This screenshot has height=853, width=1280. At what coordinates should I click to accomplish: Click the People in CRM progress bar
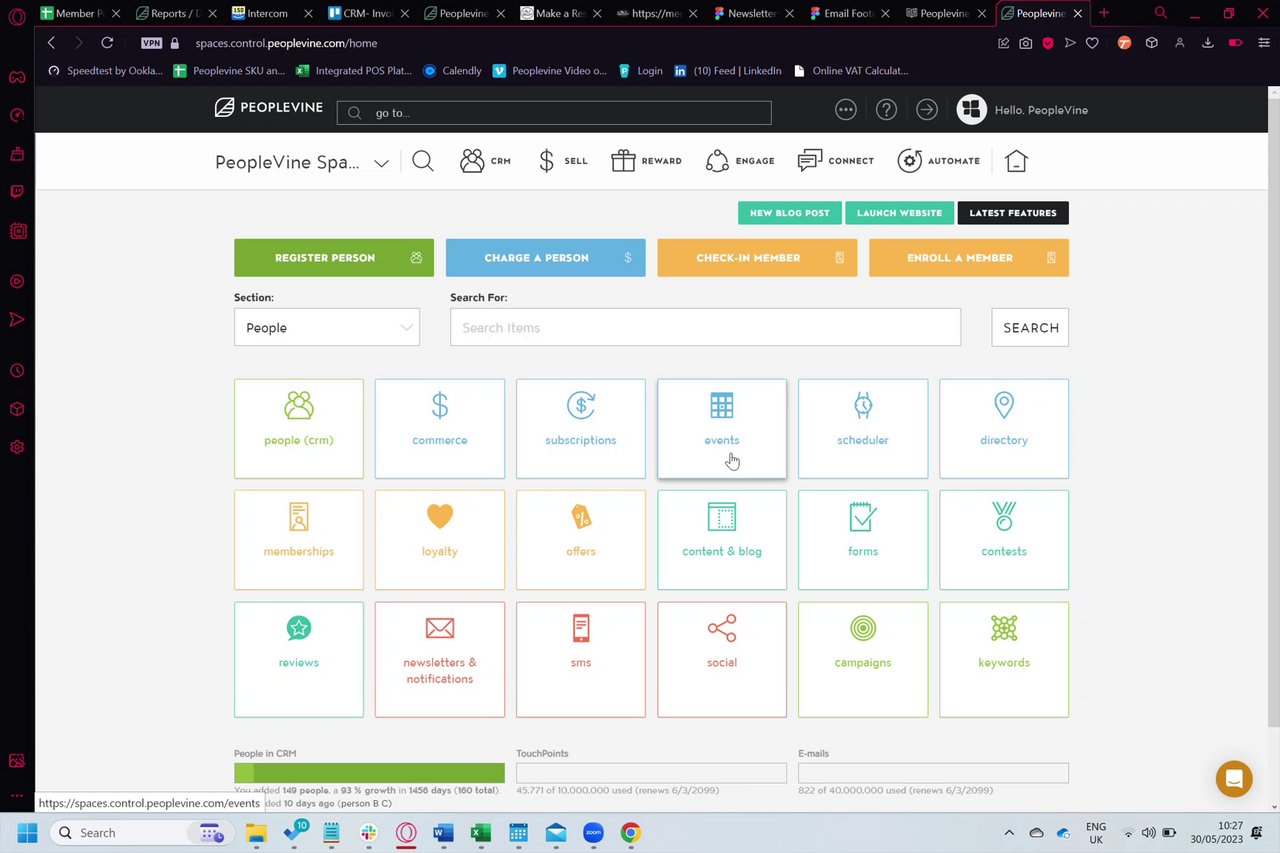[369, 772]
